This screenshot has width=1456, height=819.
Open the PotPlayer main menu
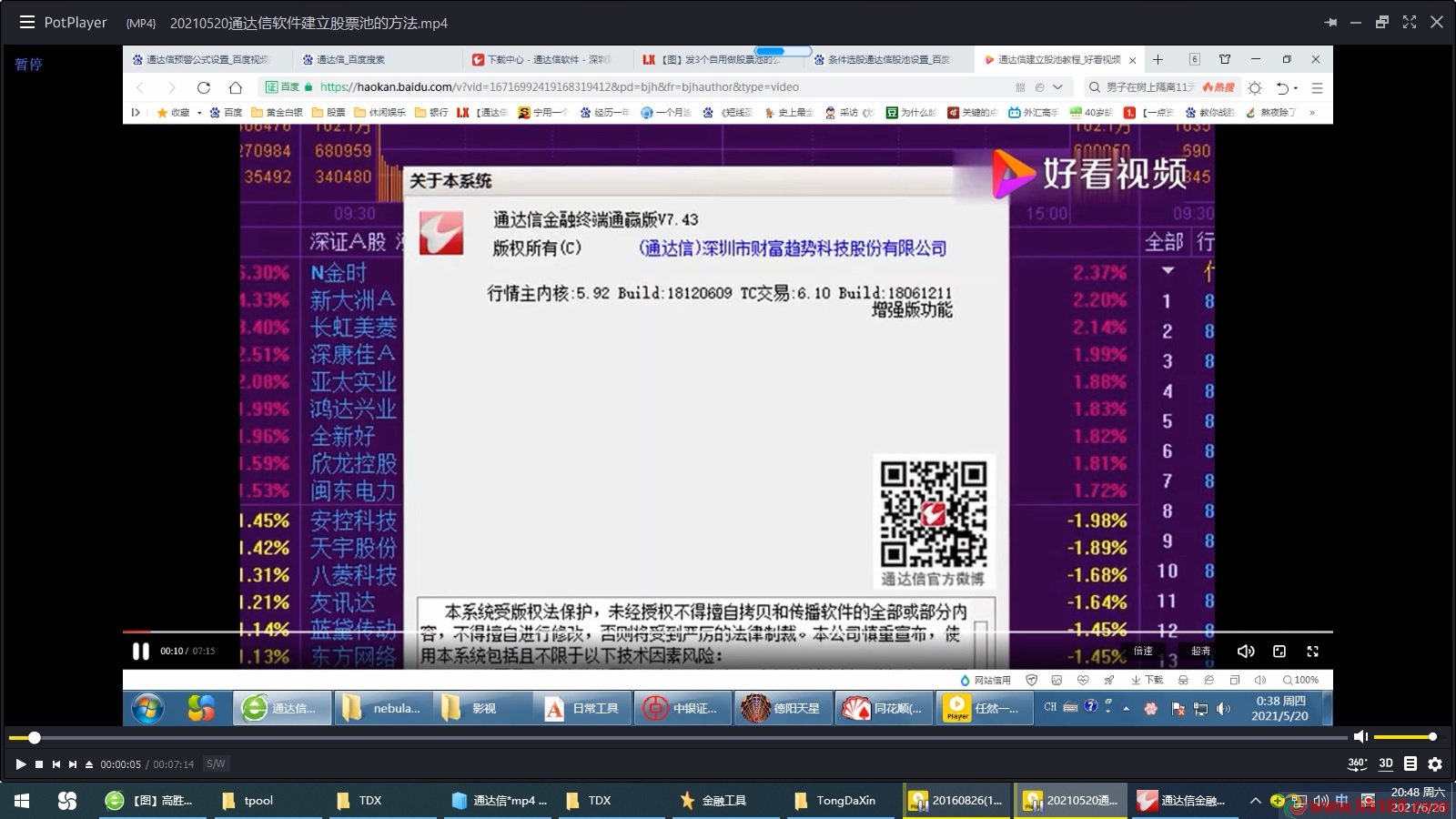(x=27, y=22)
